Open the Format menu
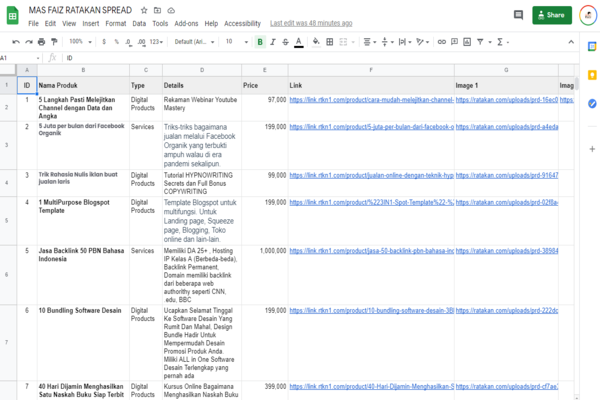 coord(115,23)
